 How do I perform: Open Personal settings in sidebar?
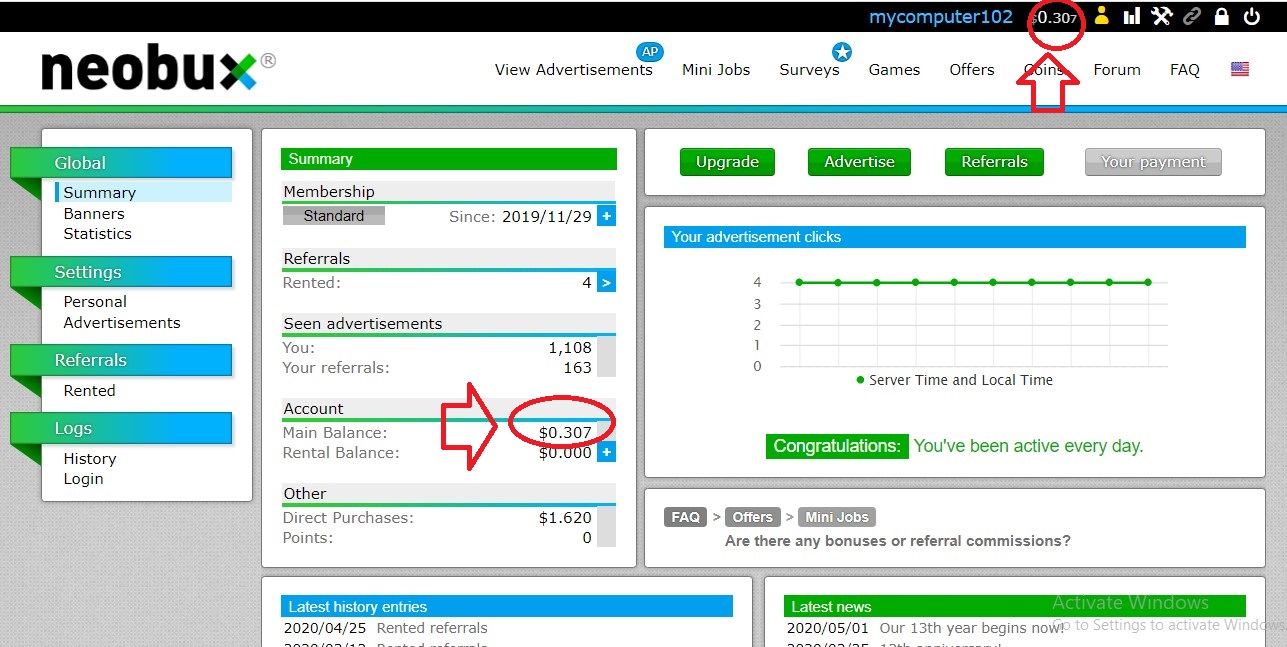pyautogui.click(x=95, y=302)
